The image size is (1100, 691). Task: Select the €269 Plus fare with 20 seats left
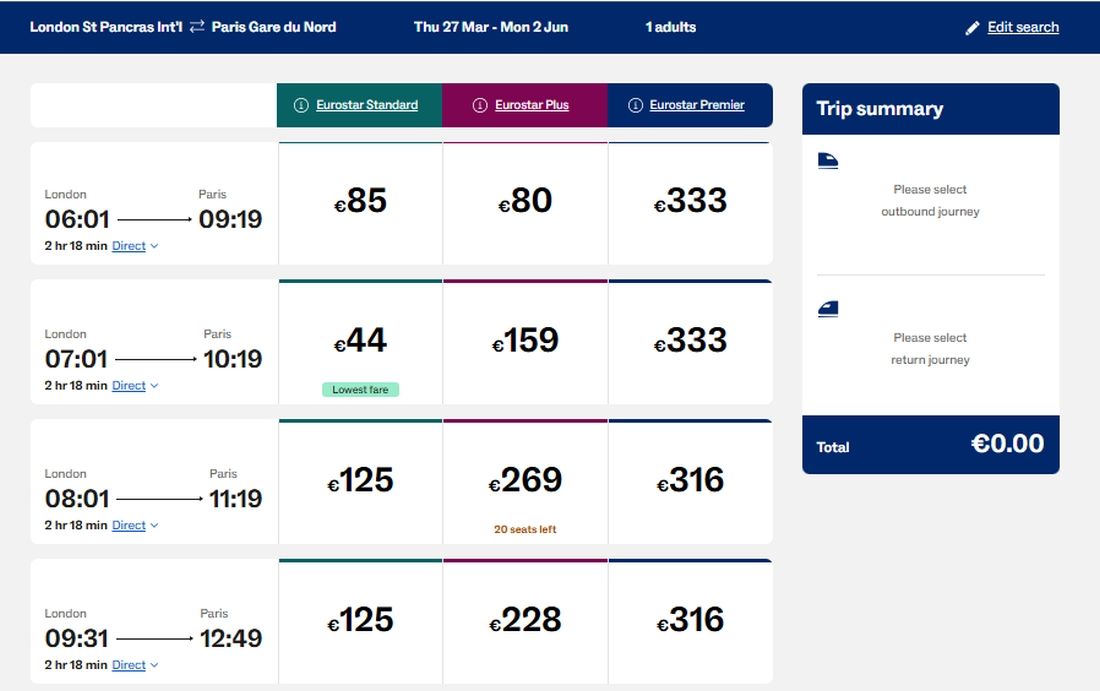coord(525,482)
